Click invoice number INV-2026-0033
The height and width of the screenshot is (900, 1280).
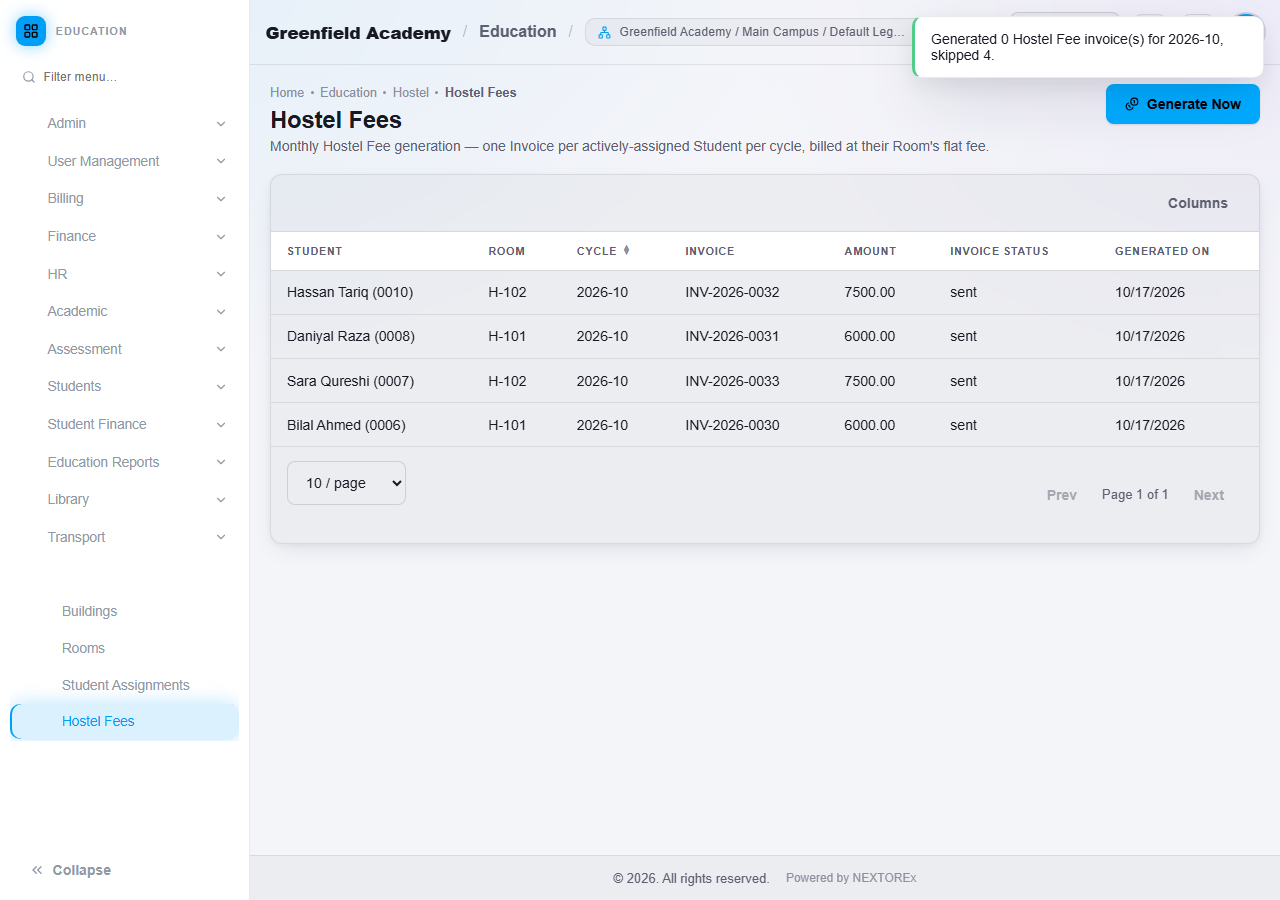[732, 381]
